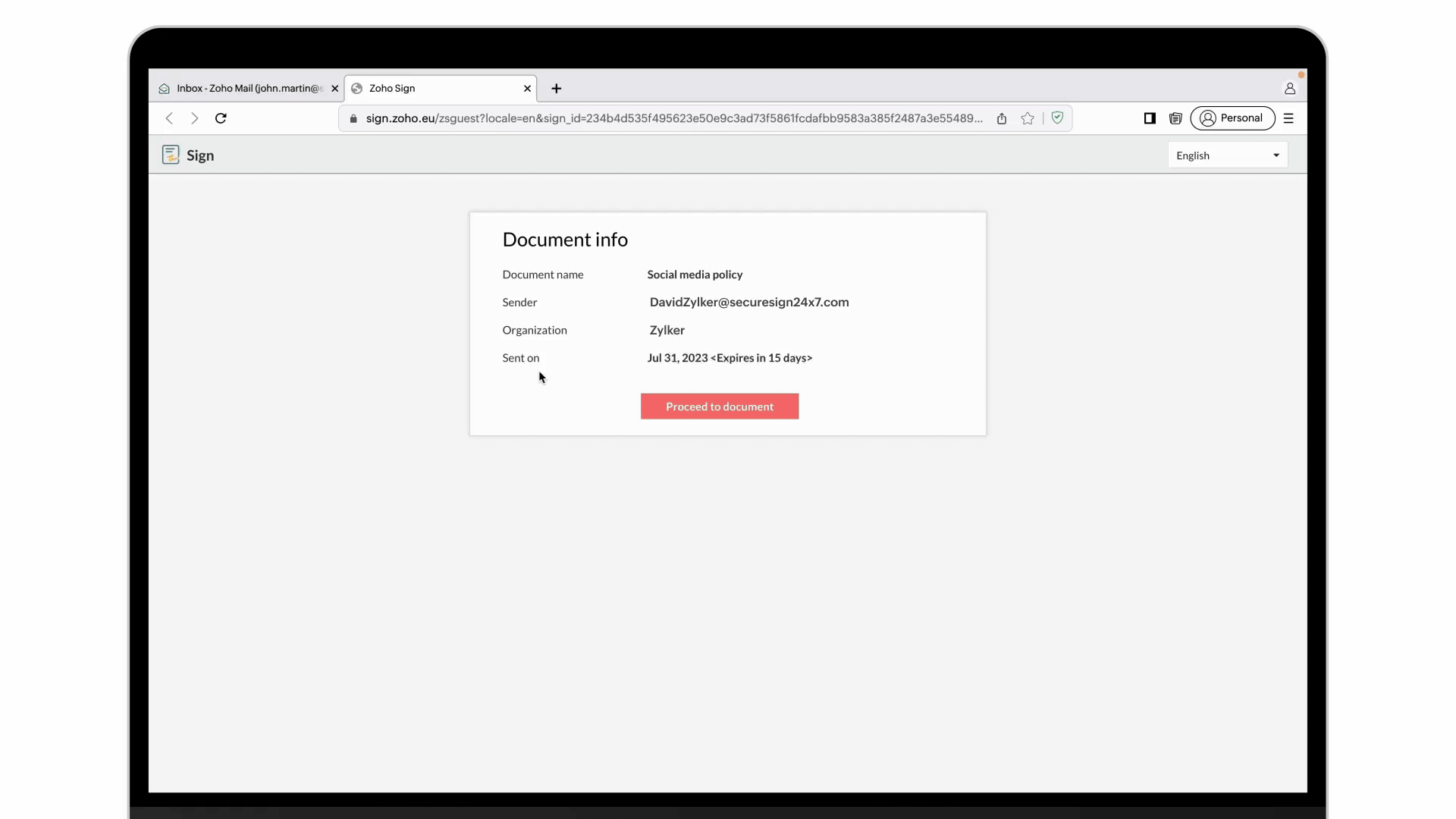Click the sender email DavidZylker@securesign24x7.com

pos(748,302)
